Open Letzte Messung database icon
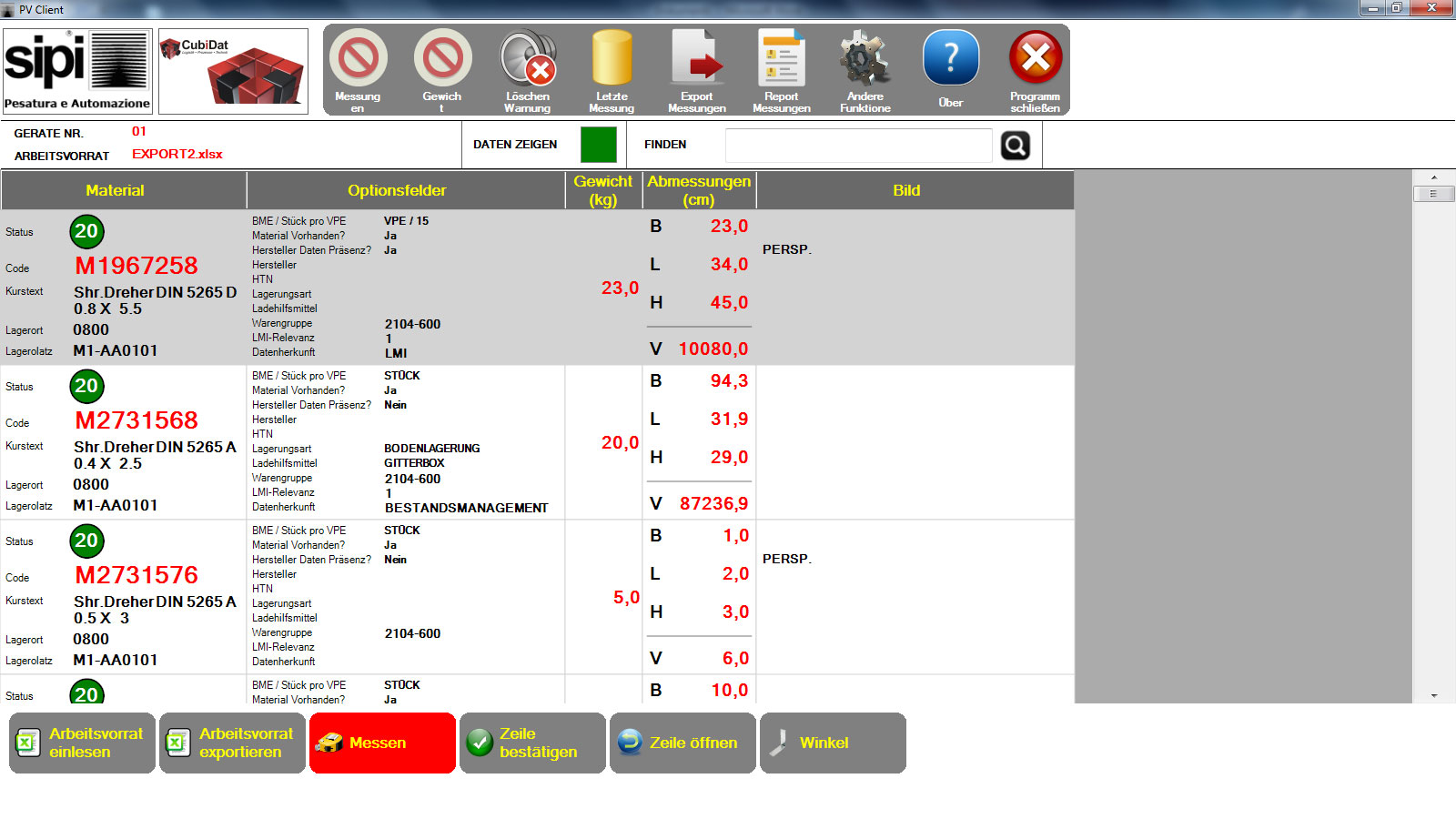The height and width of the screenshot is (819, 1456). coord(612,59)
